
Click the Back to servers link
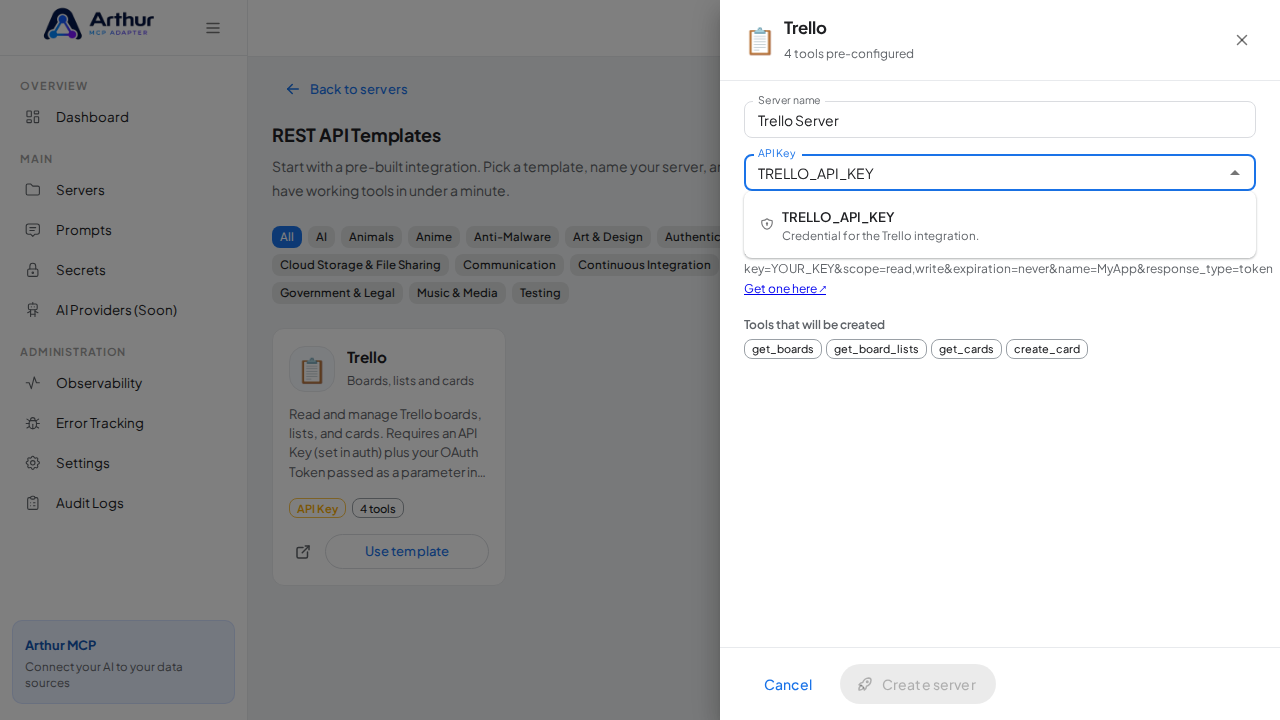pos(346,89)
